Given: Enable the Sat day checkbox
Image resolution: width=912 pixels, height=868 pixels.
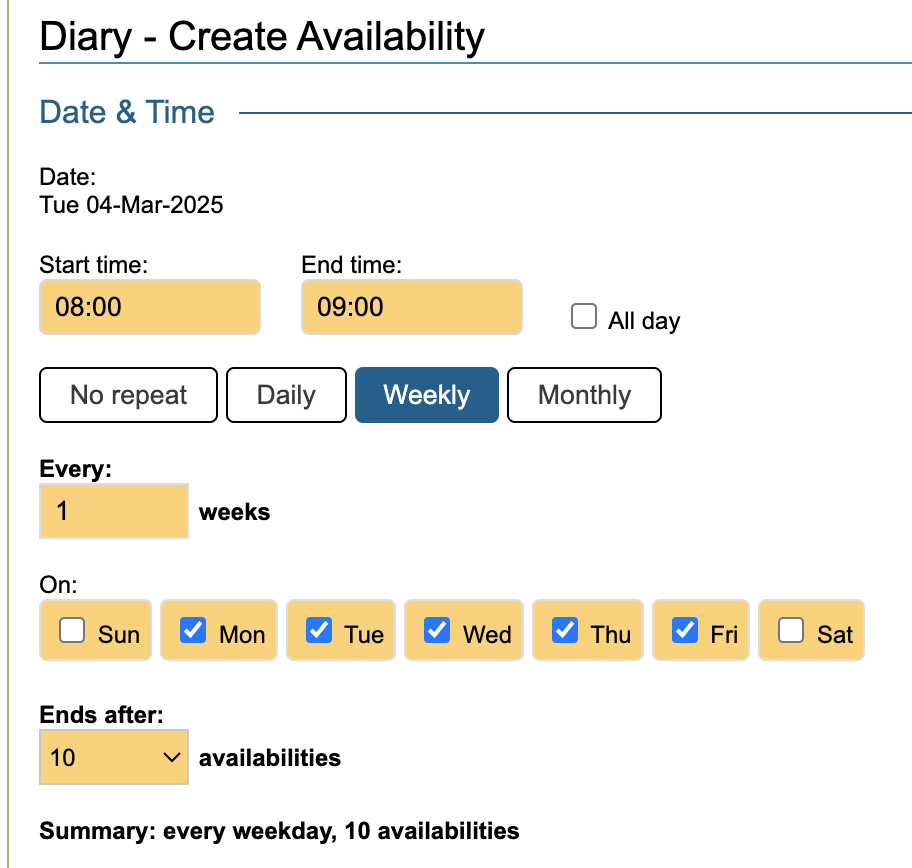Looking at the screenshot, I should 791,631.
